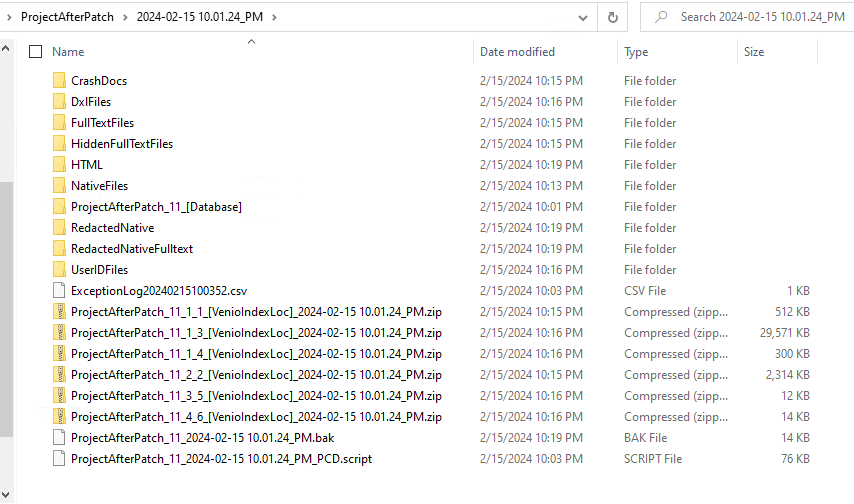Click the PCD.script file icon
The height and width of the screenshot is (504, 854).
tap(59, 458)
